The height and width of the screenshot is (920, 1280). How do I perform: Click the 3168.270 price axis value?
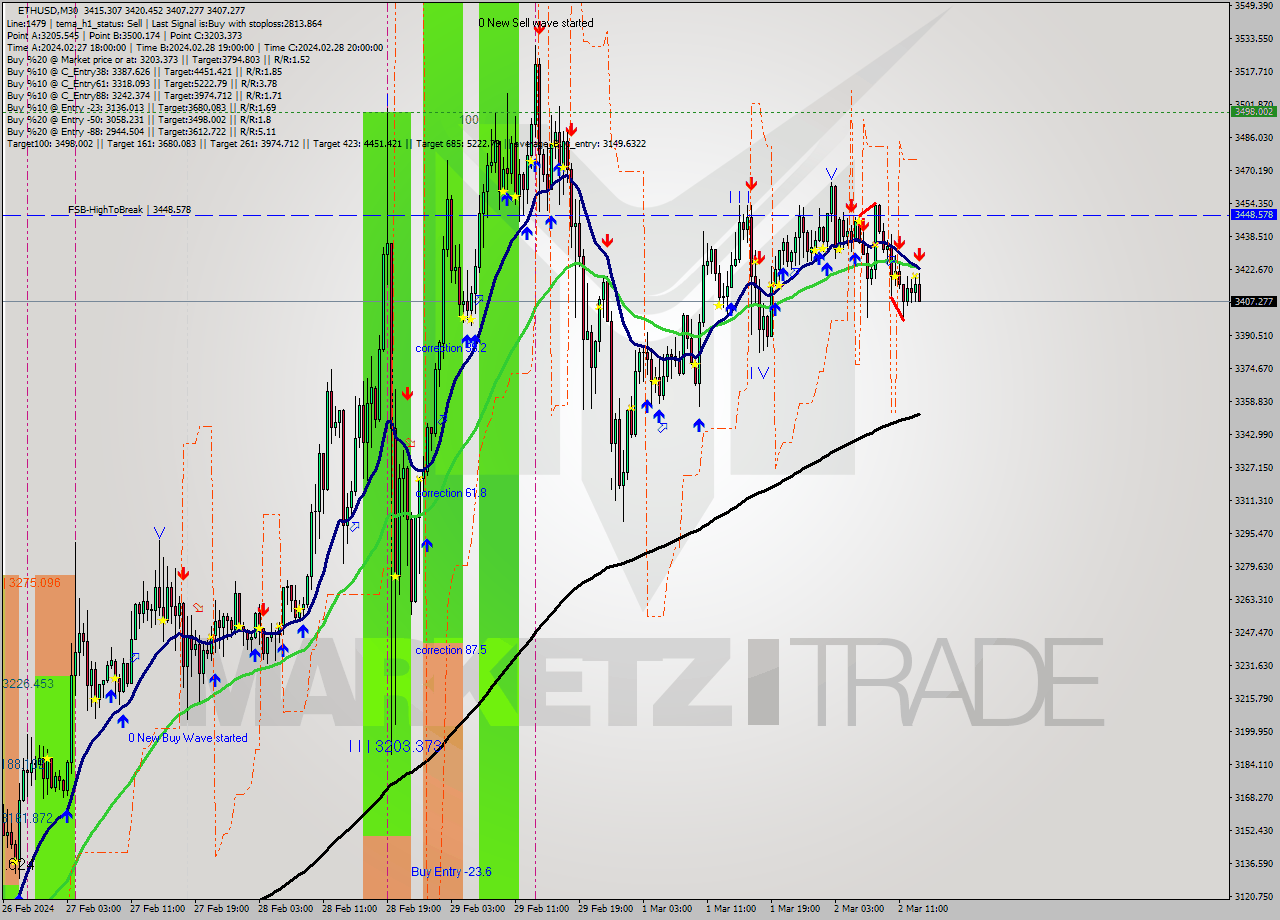(1253, 798)
